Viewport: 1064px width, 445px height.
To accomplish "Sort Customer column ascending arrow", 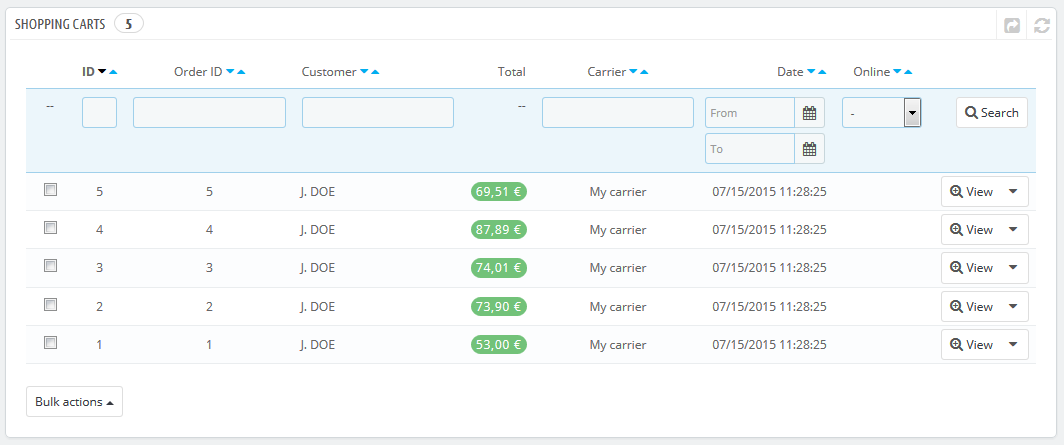I will click(375, 72).
